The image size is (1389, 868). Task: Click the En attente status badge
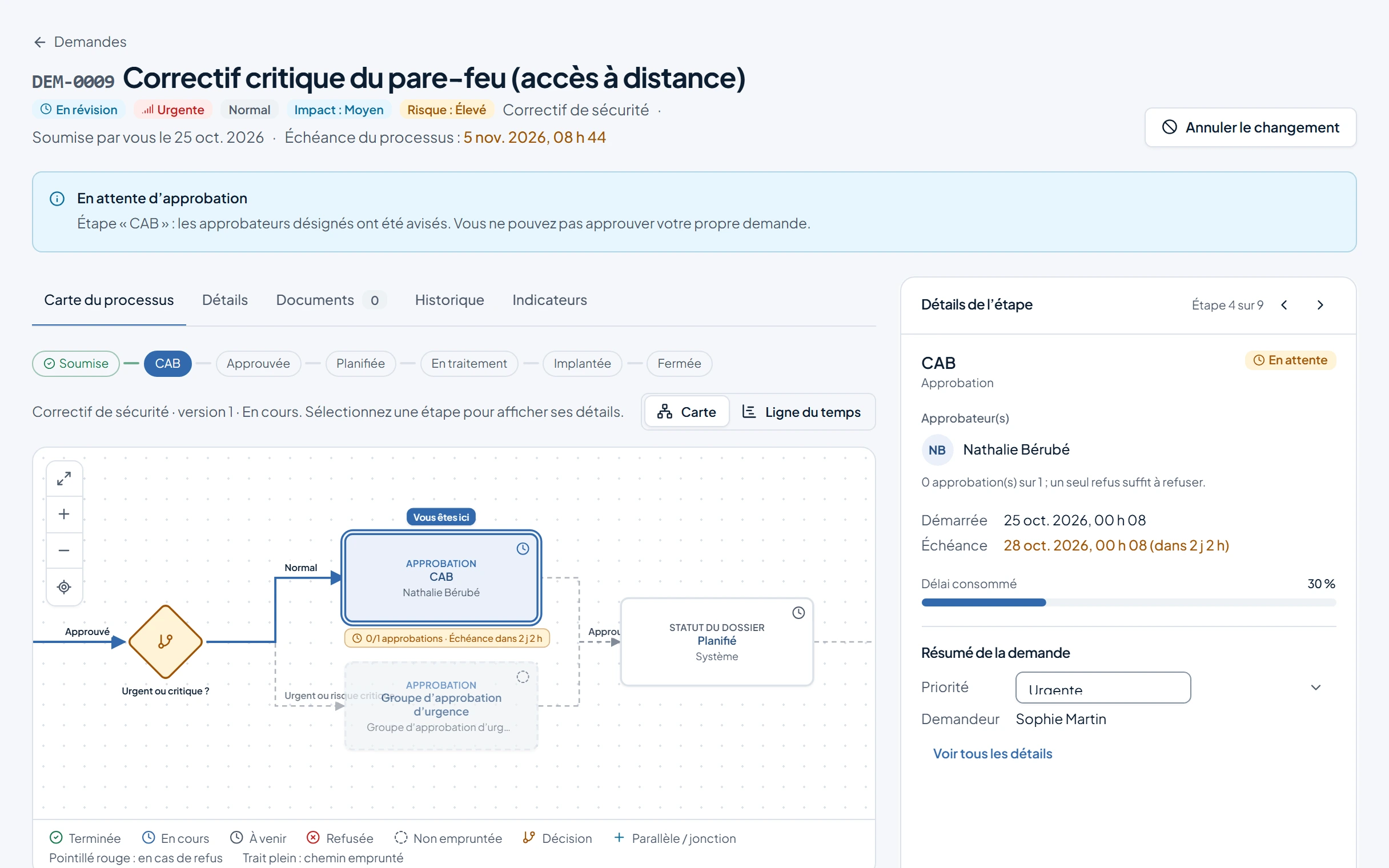point(1290,360)
